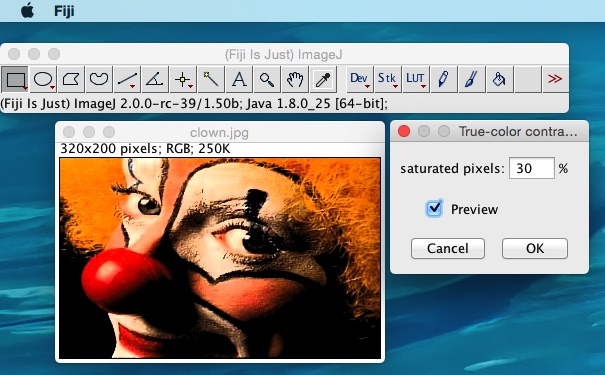Viewport: 605px width, 375px height.
Task: Select the Paintbrush tool
Action: (471, 79)
